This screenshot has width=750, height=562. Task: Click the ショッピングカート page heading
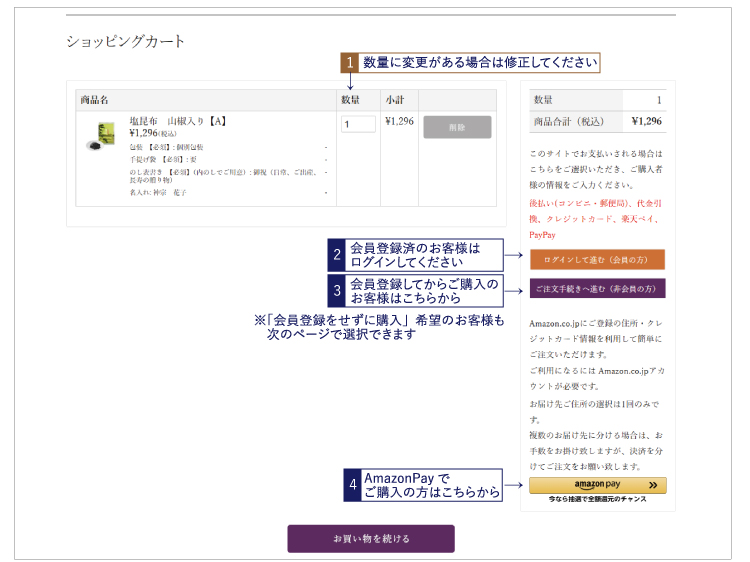(x=126, y=41)
